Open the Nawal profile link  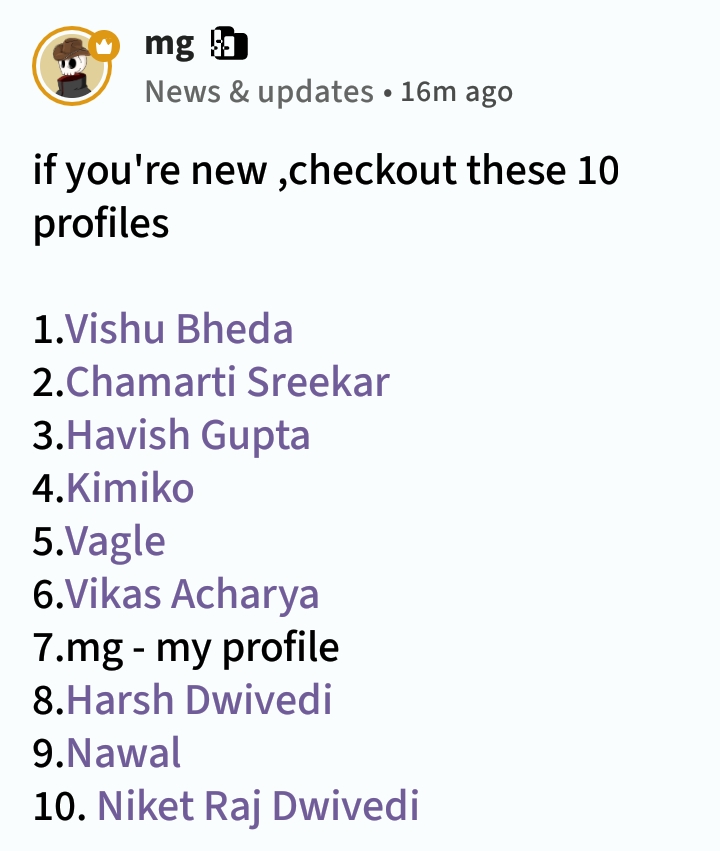(x=123, y=753)
